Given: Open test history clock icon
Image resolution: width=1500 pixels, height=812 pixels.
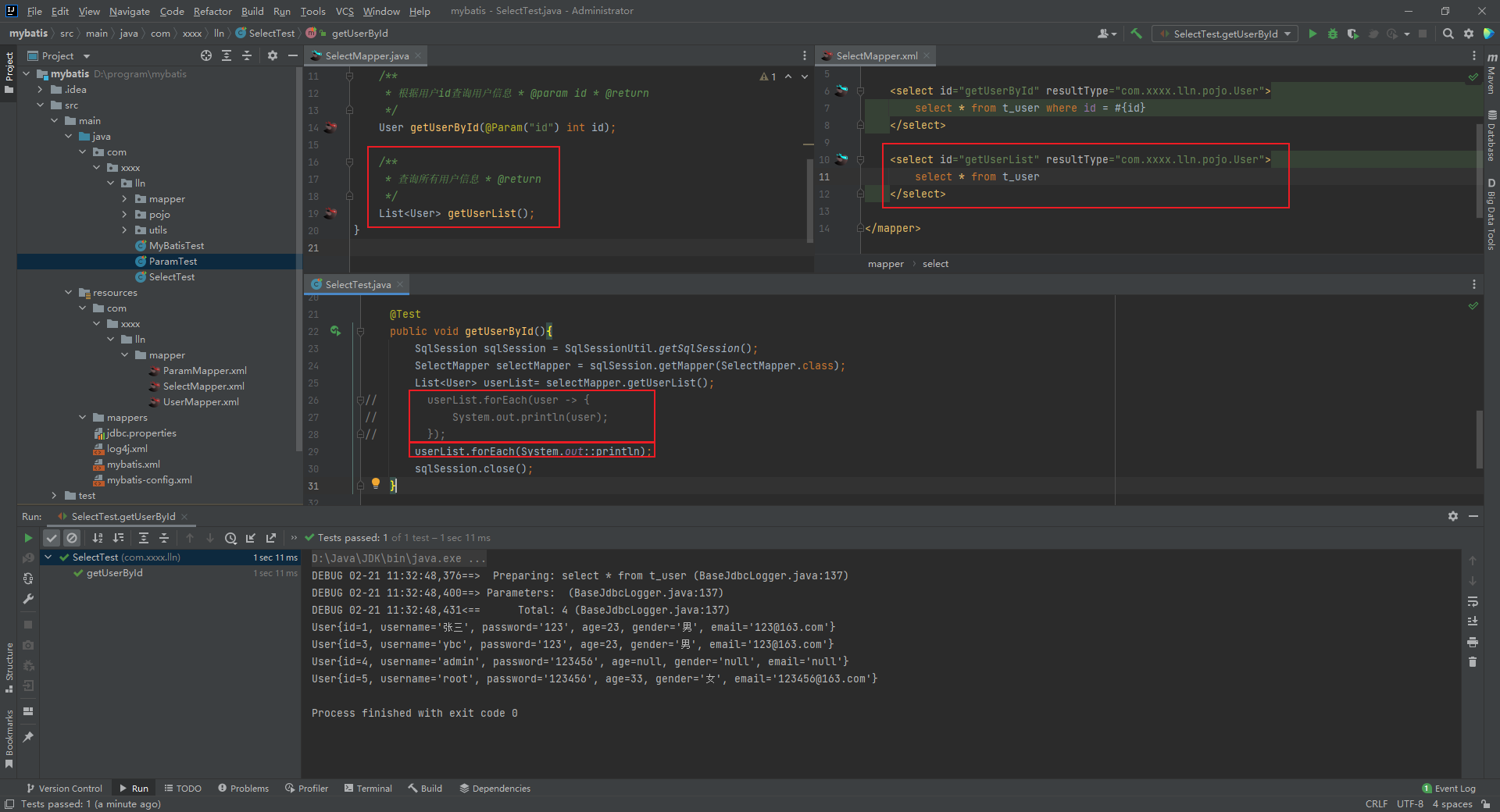Looking at the screenshot, I should click(230, 538).
